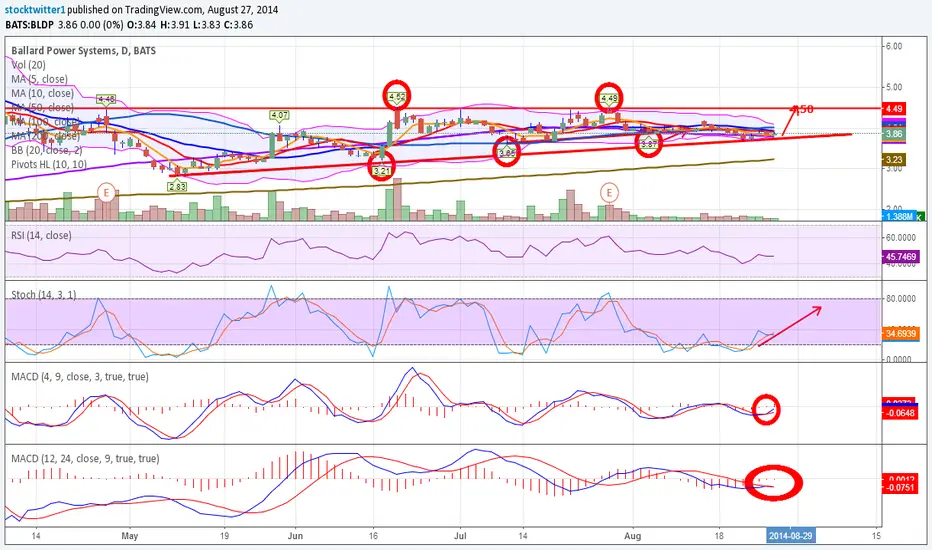Click the Jul label on time axis
Viewport: 932px width, 550px height.
point(460,536)
